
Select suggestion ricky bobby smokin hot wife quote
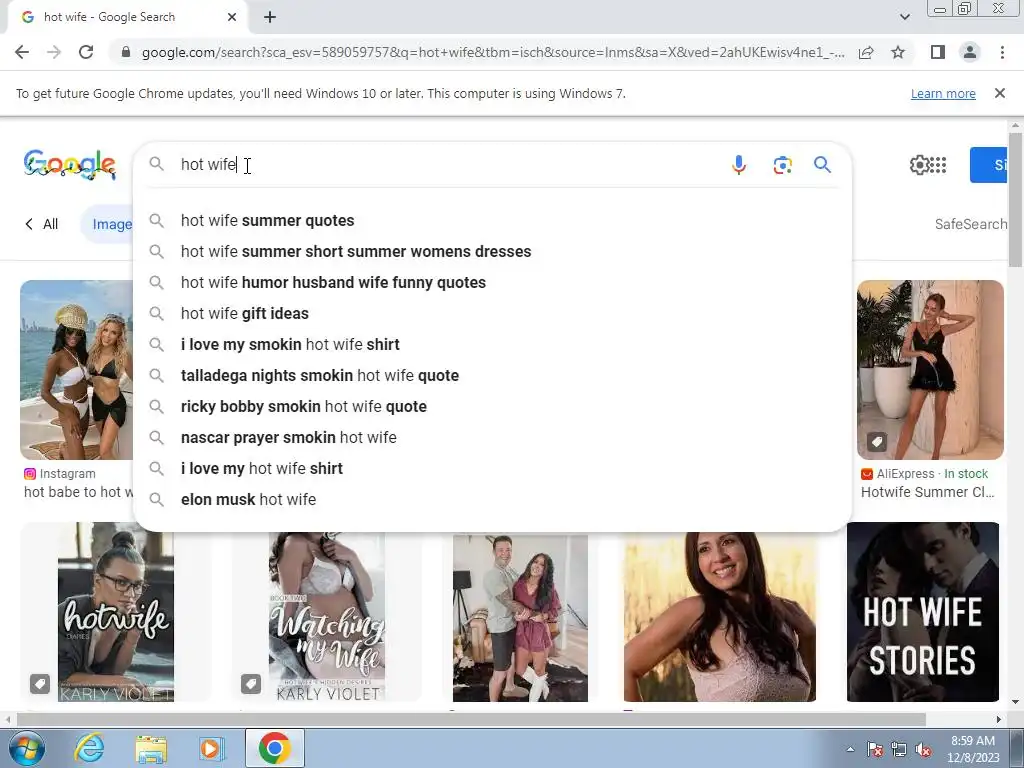click(492, 406)
